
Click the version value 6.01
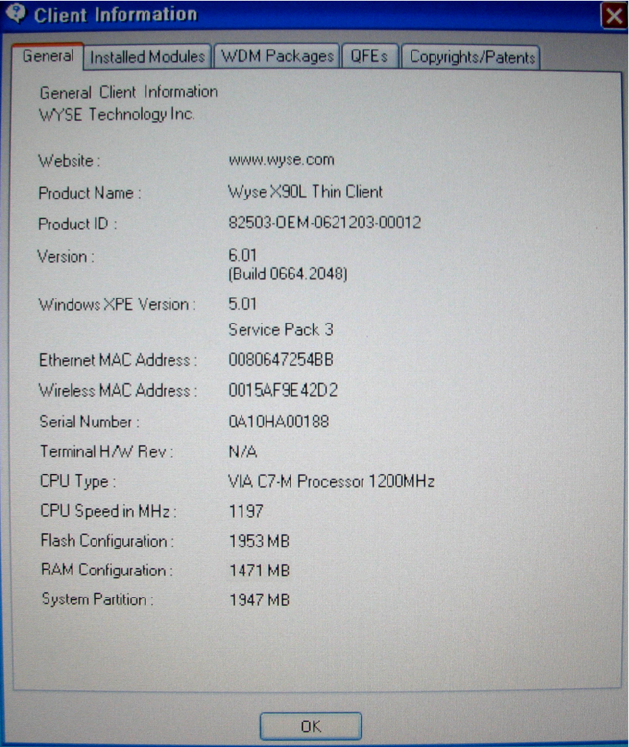[x=242, y=255]
